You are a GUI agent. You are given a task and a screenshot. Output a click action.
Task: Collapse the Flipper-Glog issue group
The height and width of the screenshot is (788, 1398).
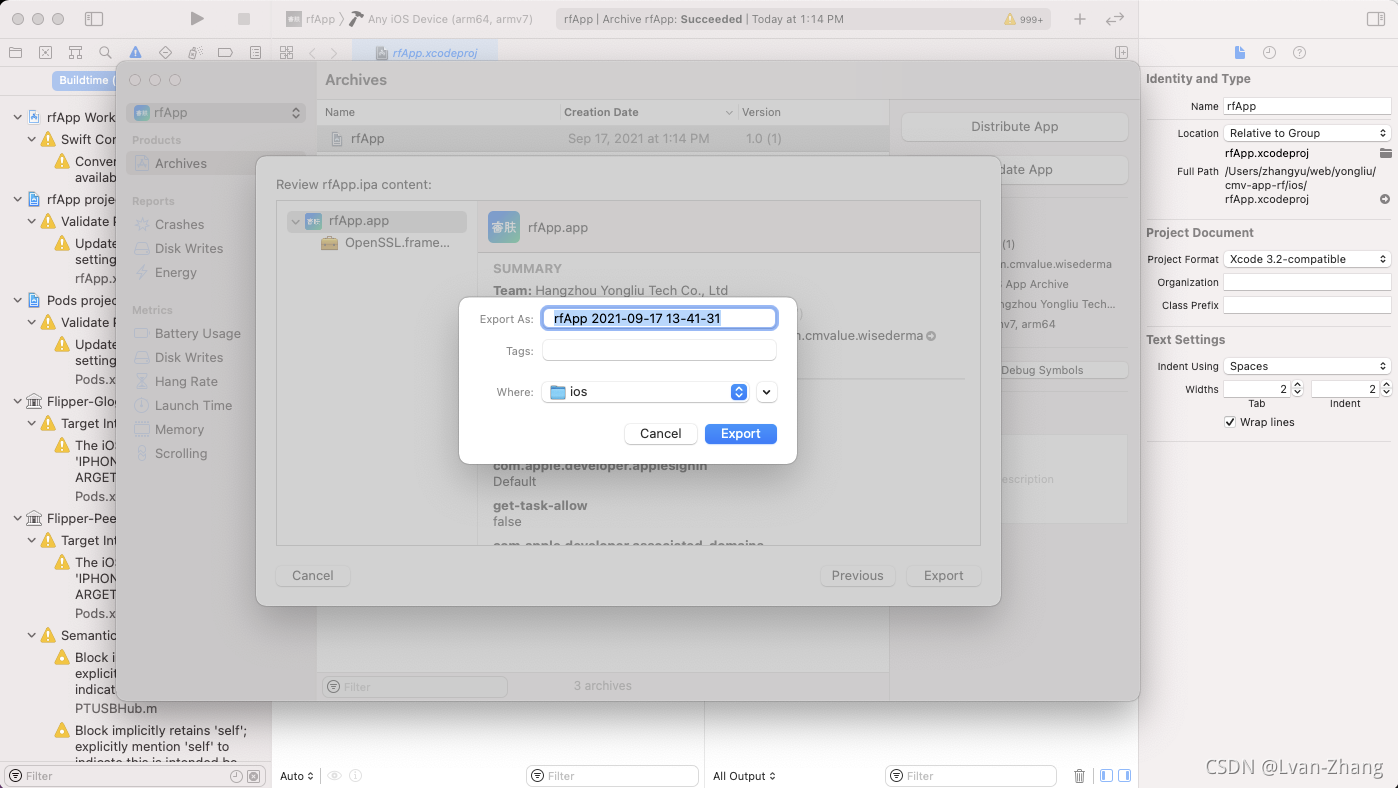(x=17, y=401)
